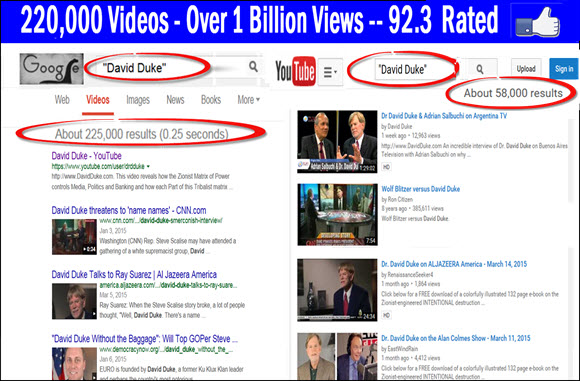The height and width of the screenshot is (381, 580).
Task: Click the Google search magnifier icon
Action: (253, 67)
